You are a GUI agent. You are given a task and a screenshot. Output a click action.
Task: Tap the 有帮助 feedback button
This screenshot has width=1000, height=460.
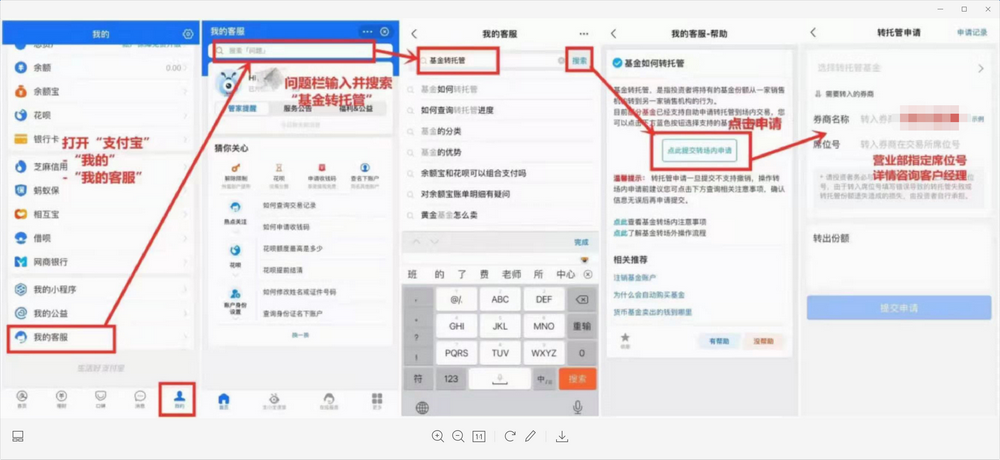click(718, 341)
